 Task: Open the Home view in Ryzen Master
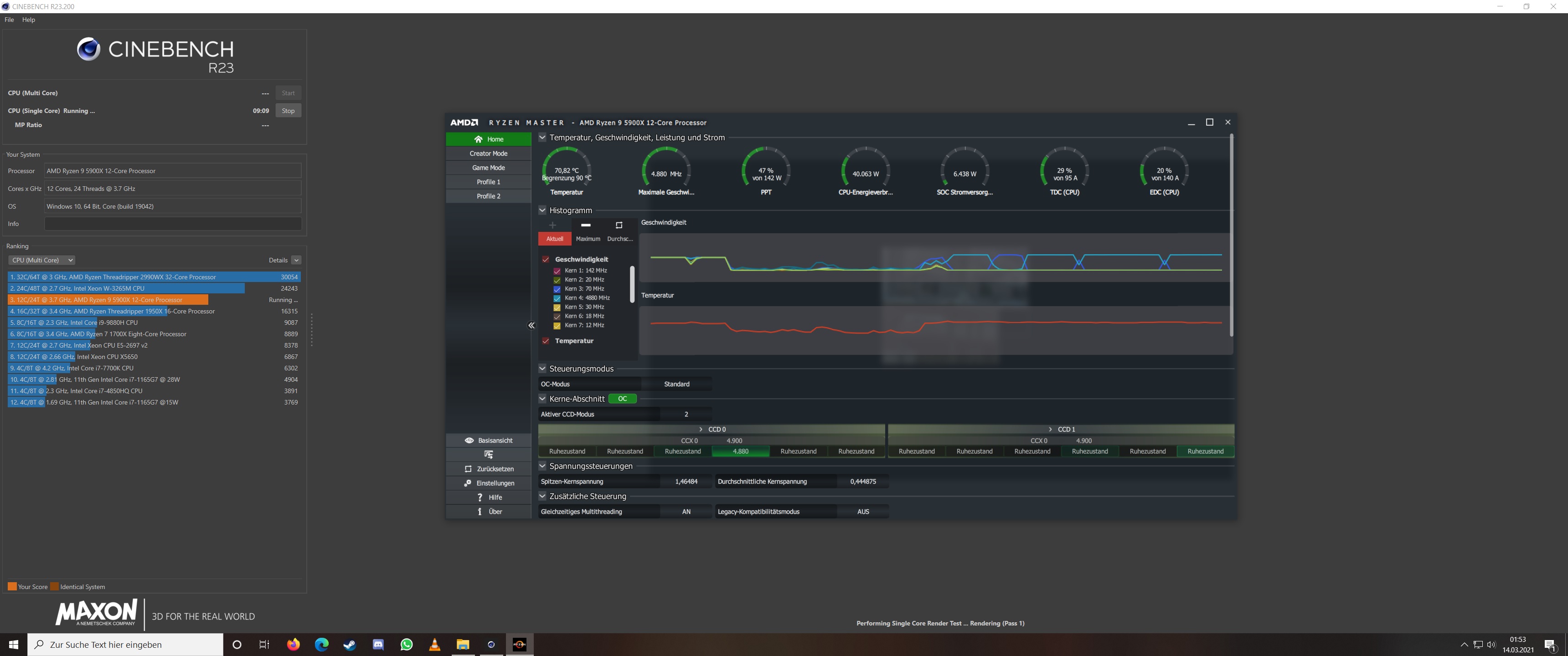pos(489,139)
